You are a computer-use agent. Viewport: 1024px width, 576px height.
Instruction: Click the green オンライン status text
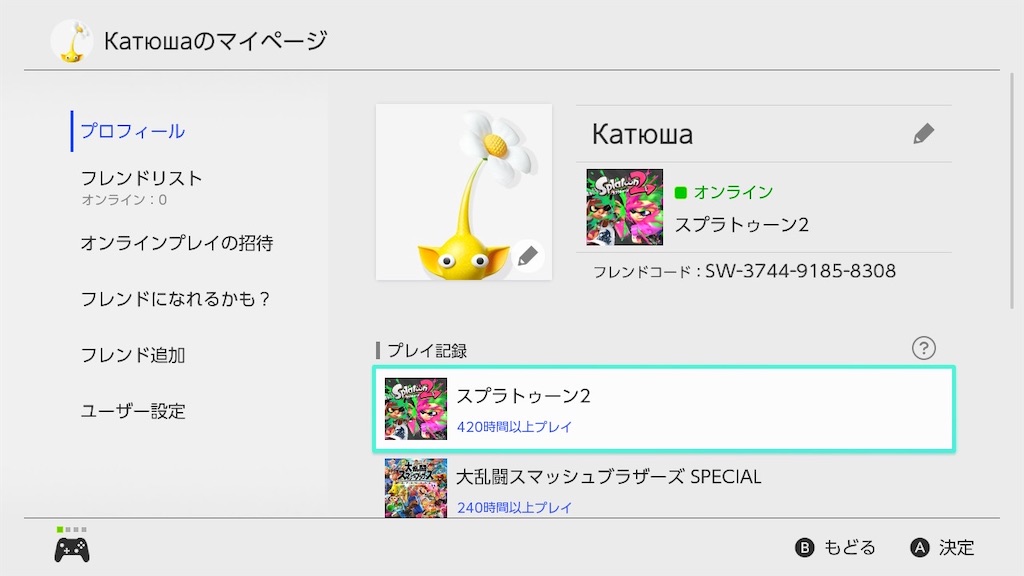click(x=733, y=192)
